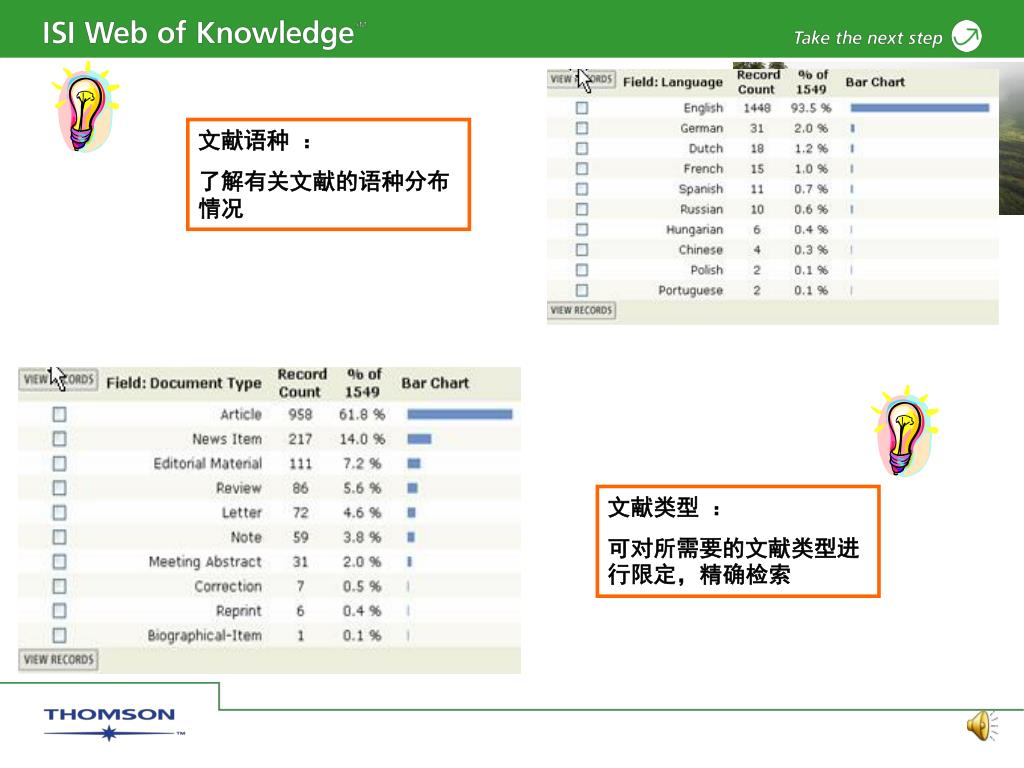Check the Article document type checkbox
The width and height of the screenshot is (1024, 768).
[59, 414]
